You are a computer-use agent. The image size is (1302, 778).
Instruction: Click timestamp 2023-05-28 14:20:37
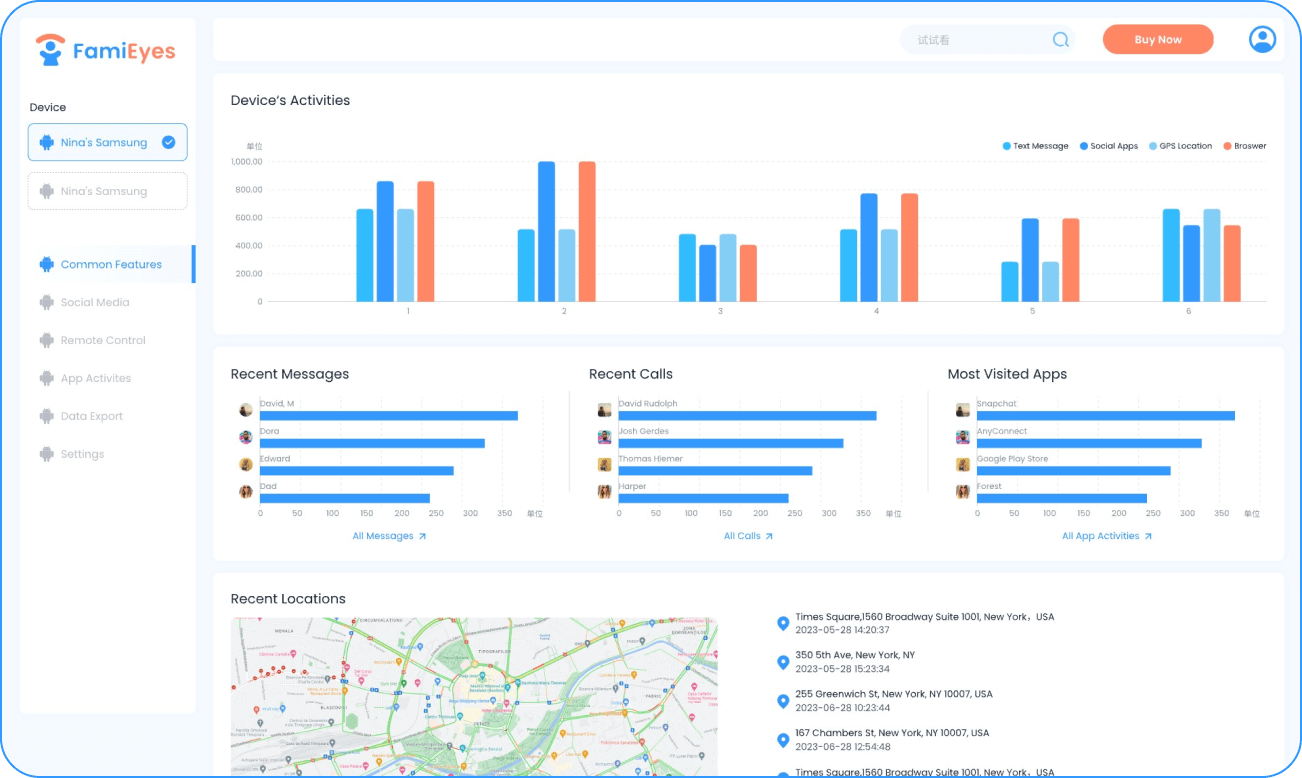[842, 630]
